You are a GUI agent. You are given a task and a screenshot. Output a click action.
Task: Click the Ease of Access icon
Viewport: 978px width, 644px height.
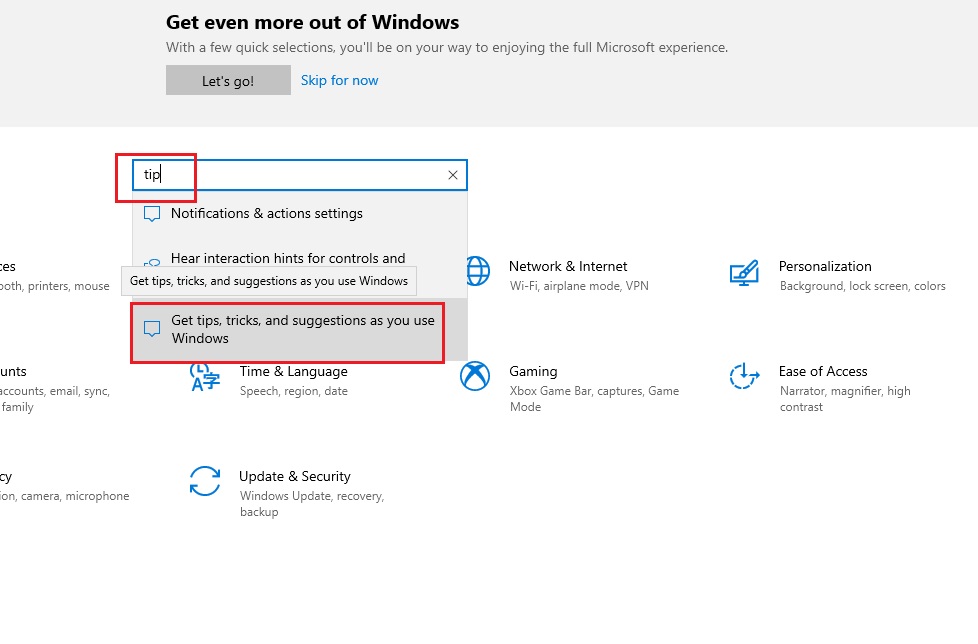[744, 376]
